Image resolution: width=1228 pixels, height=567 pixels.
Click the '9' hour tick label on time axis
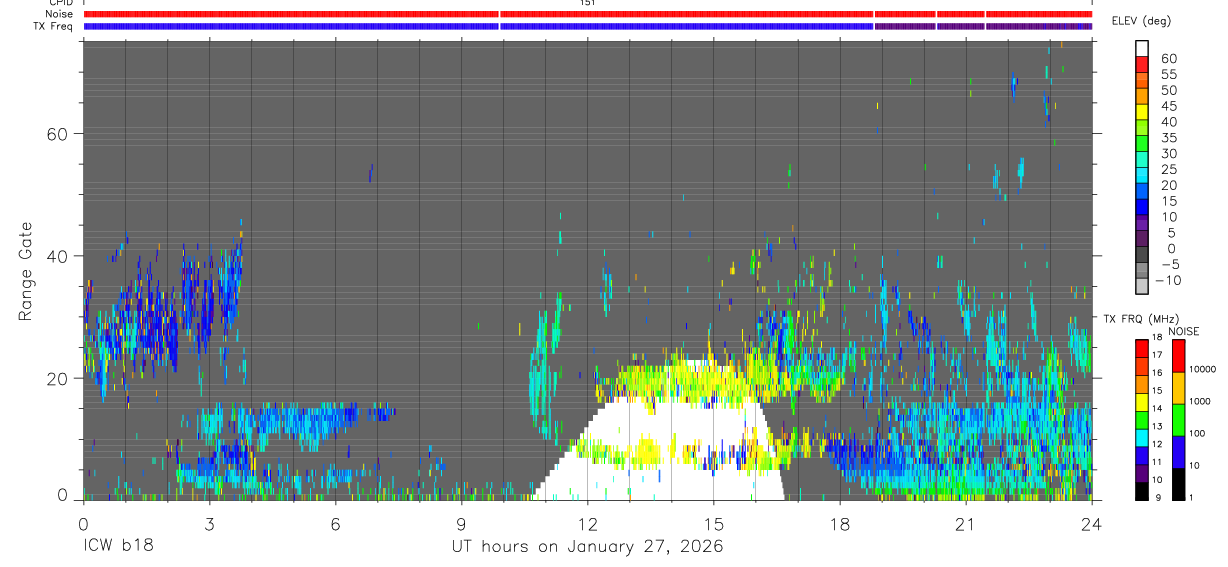(x=461, y=524)
